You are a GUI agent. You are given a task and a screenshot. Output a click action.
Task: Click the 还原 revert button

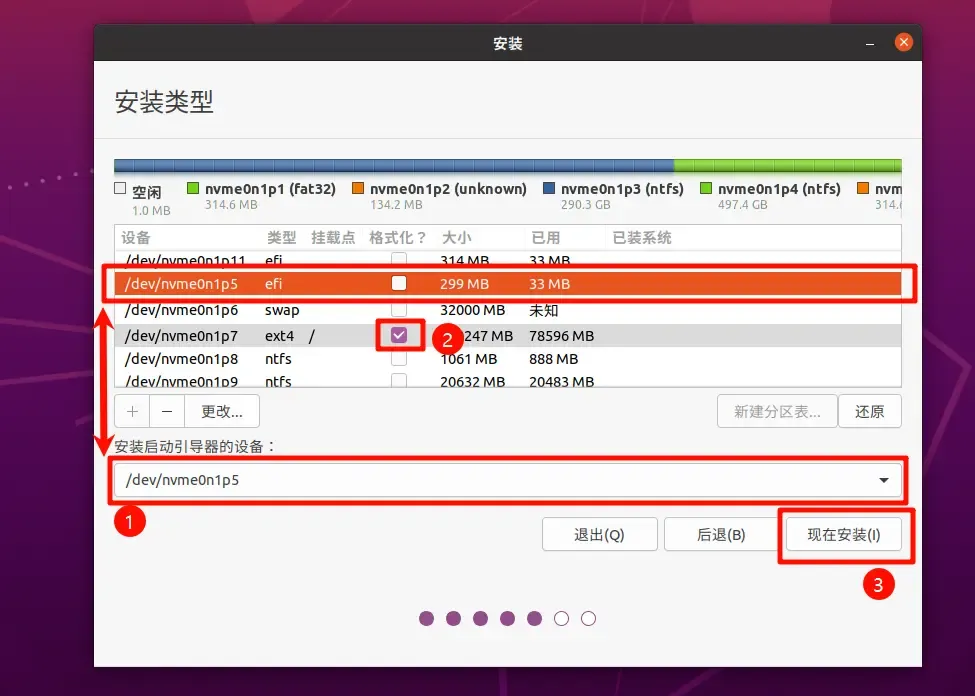869,411
